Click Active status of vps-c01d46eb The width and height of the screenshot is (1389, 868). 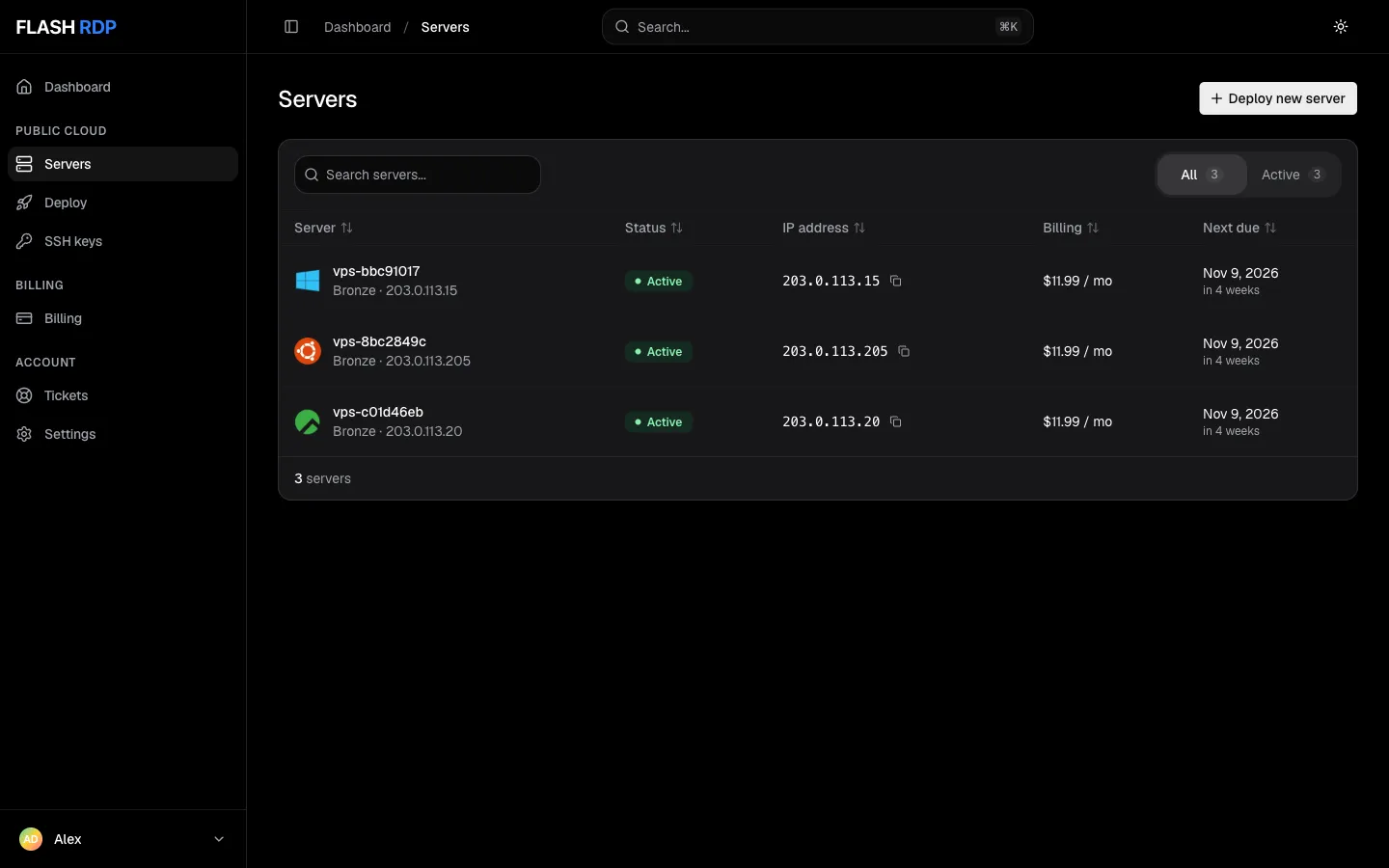[x=659, y=421]
